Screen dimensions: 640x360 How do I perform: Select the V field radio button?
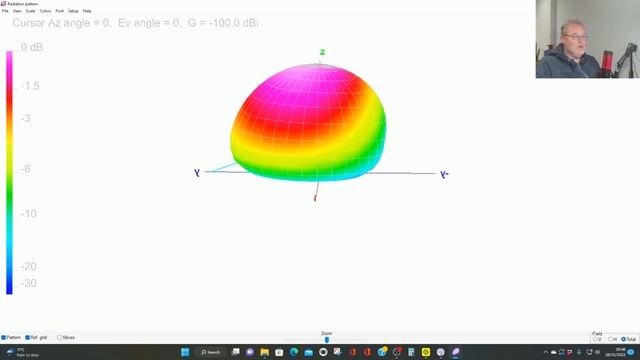(595, 339)
